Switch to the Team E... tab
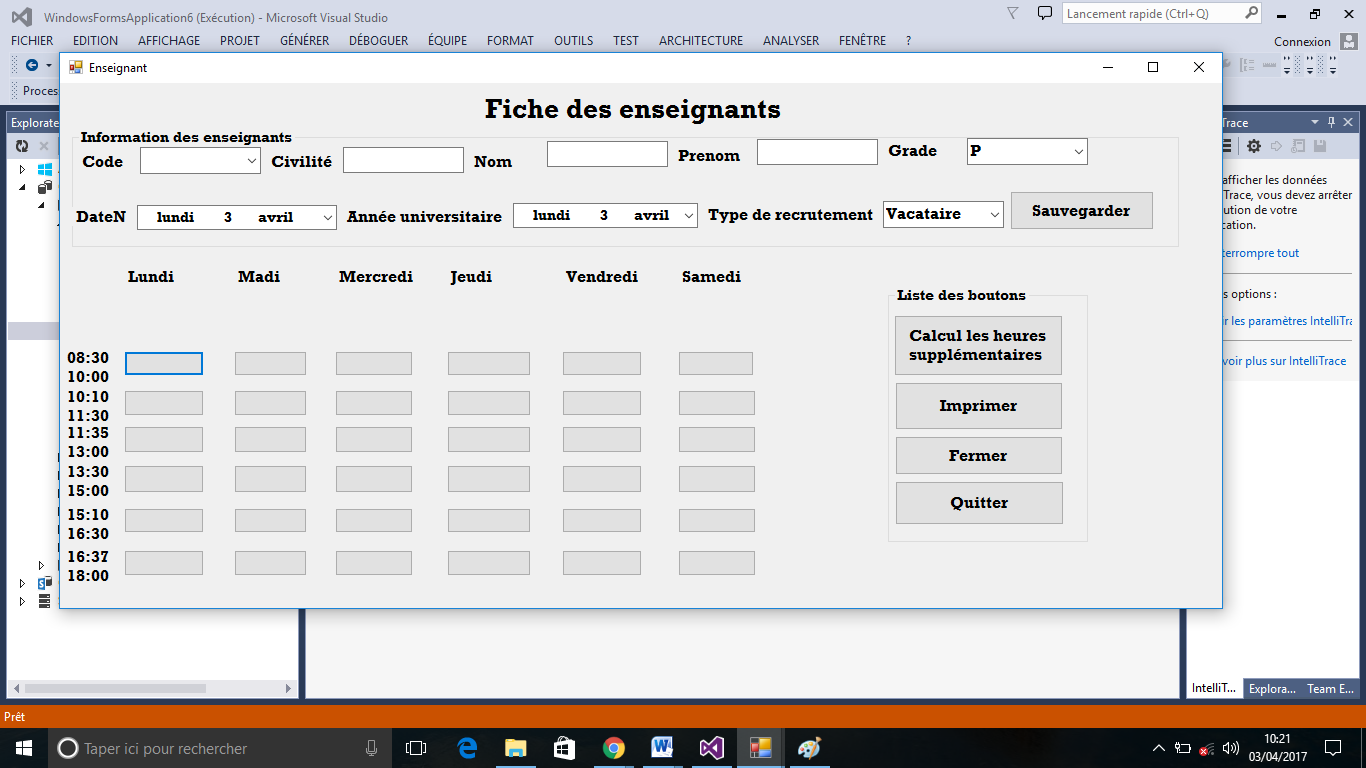 tap(1330, 688)
